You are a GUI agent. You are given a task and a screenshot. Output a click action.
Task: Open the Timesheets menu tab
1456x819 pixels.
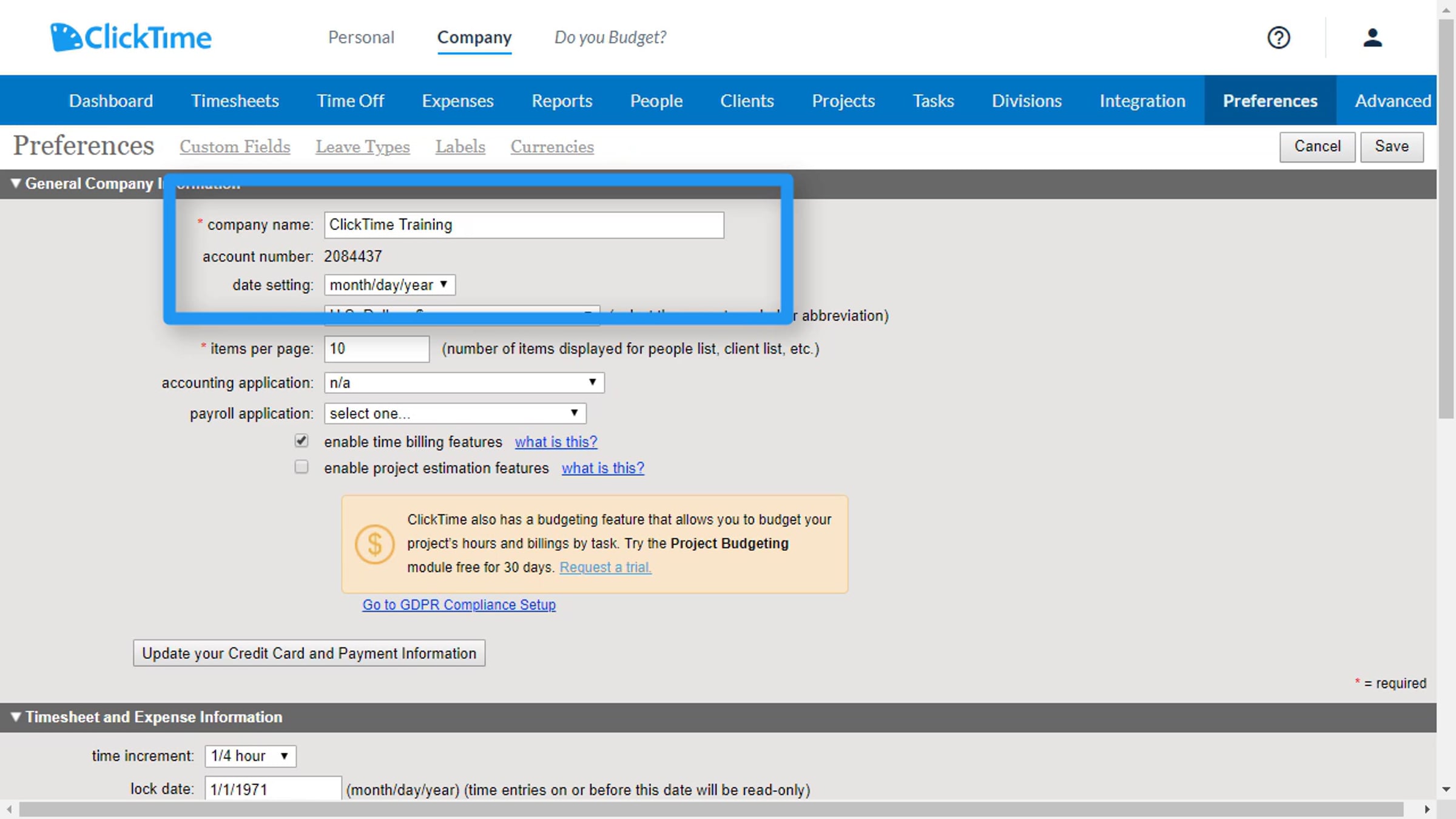click(235, 101)
